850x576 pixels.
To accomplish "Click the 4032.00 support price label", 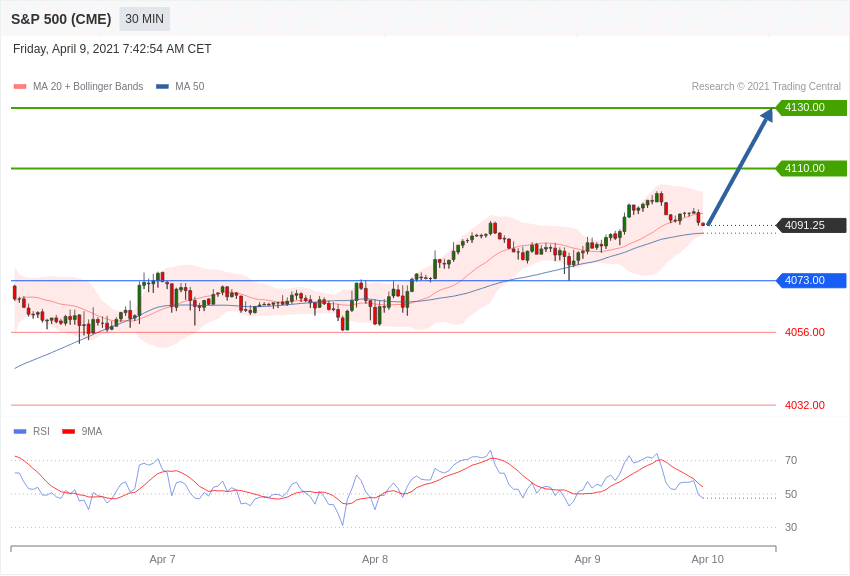I will coord(805,405).
